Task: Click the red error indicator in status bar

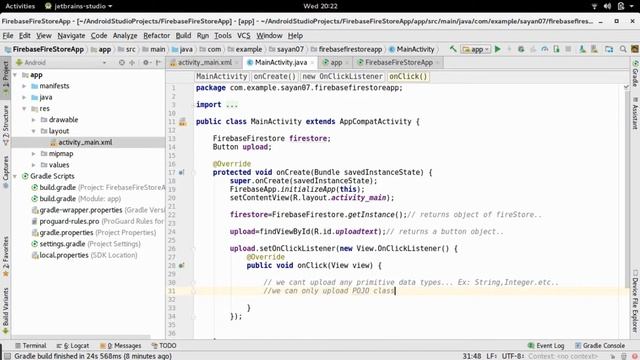Action: coord(635,356)
